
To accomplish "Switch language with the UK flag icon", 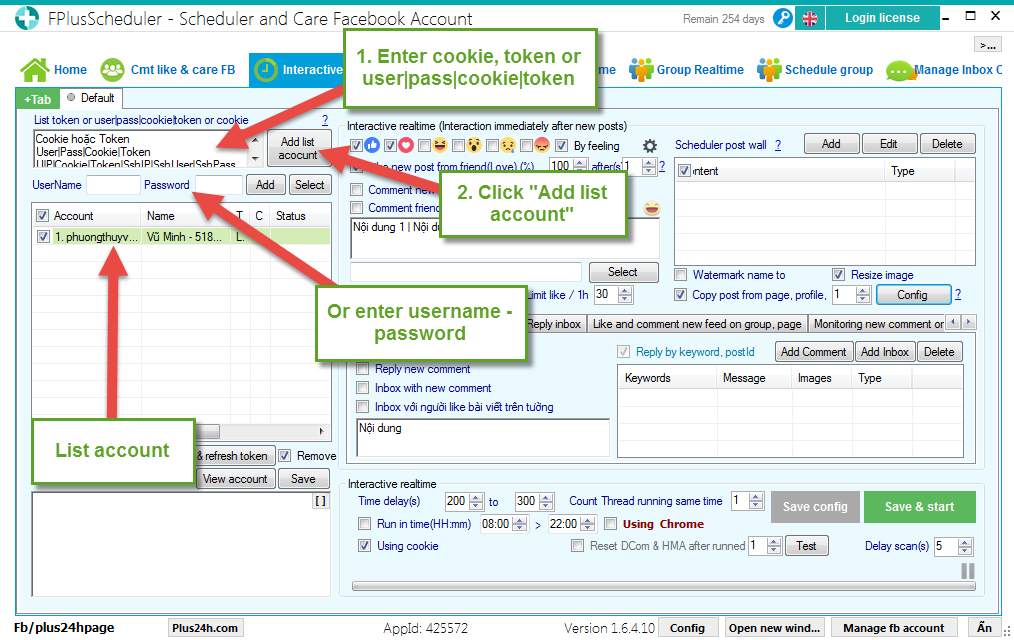I will [x=810, y=18].
